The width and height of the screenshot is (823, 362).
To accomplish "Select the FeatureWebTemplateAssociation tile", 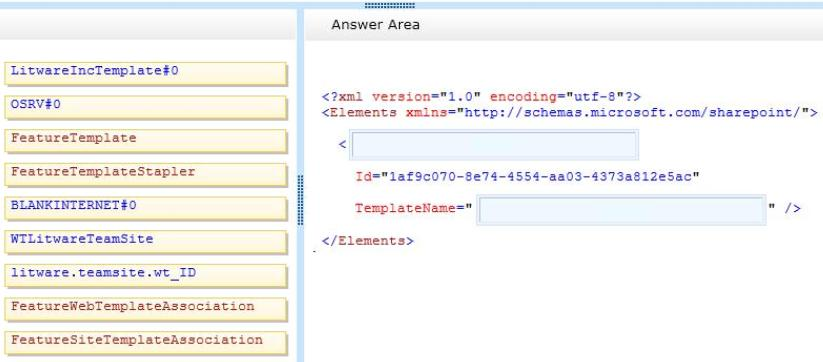I will click(145, 308).
